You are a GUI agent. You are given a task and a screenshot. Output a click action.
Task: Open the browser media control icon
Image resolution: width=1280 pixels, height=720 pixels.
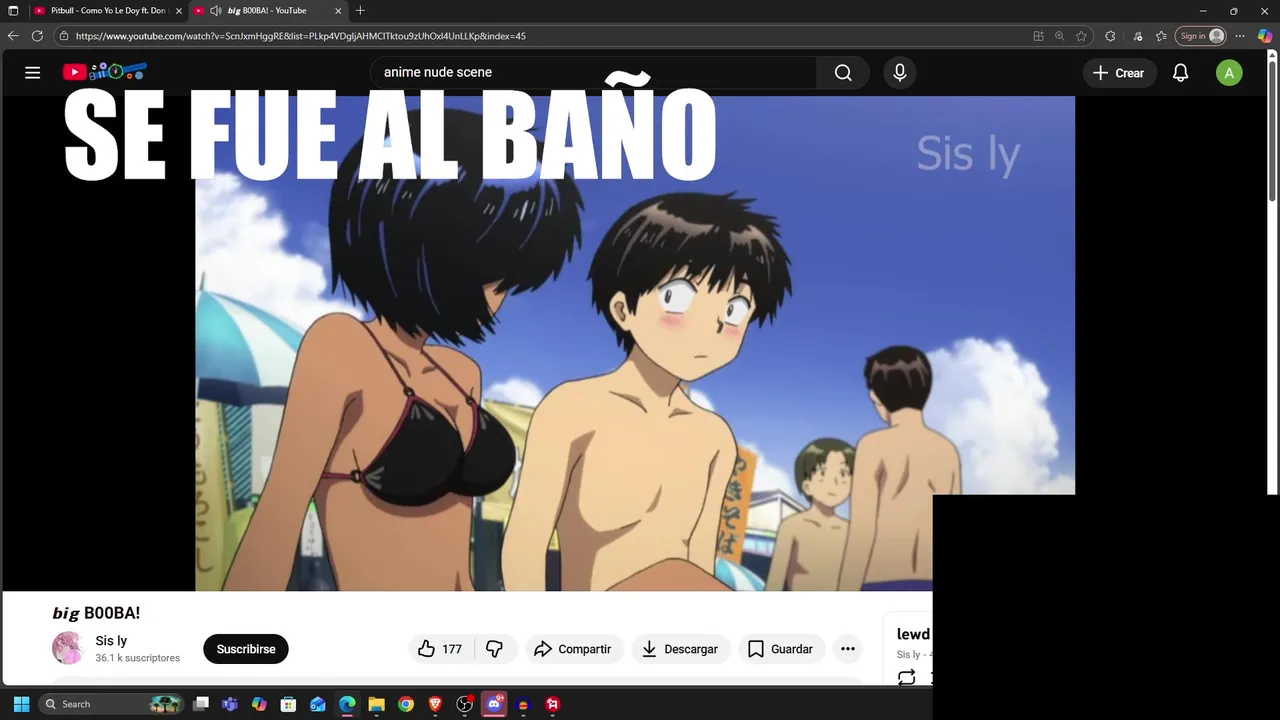click(1138, 36)
